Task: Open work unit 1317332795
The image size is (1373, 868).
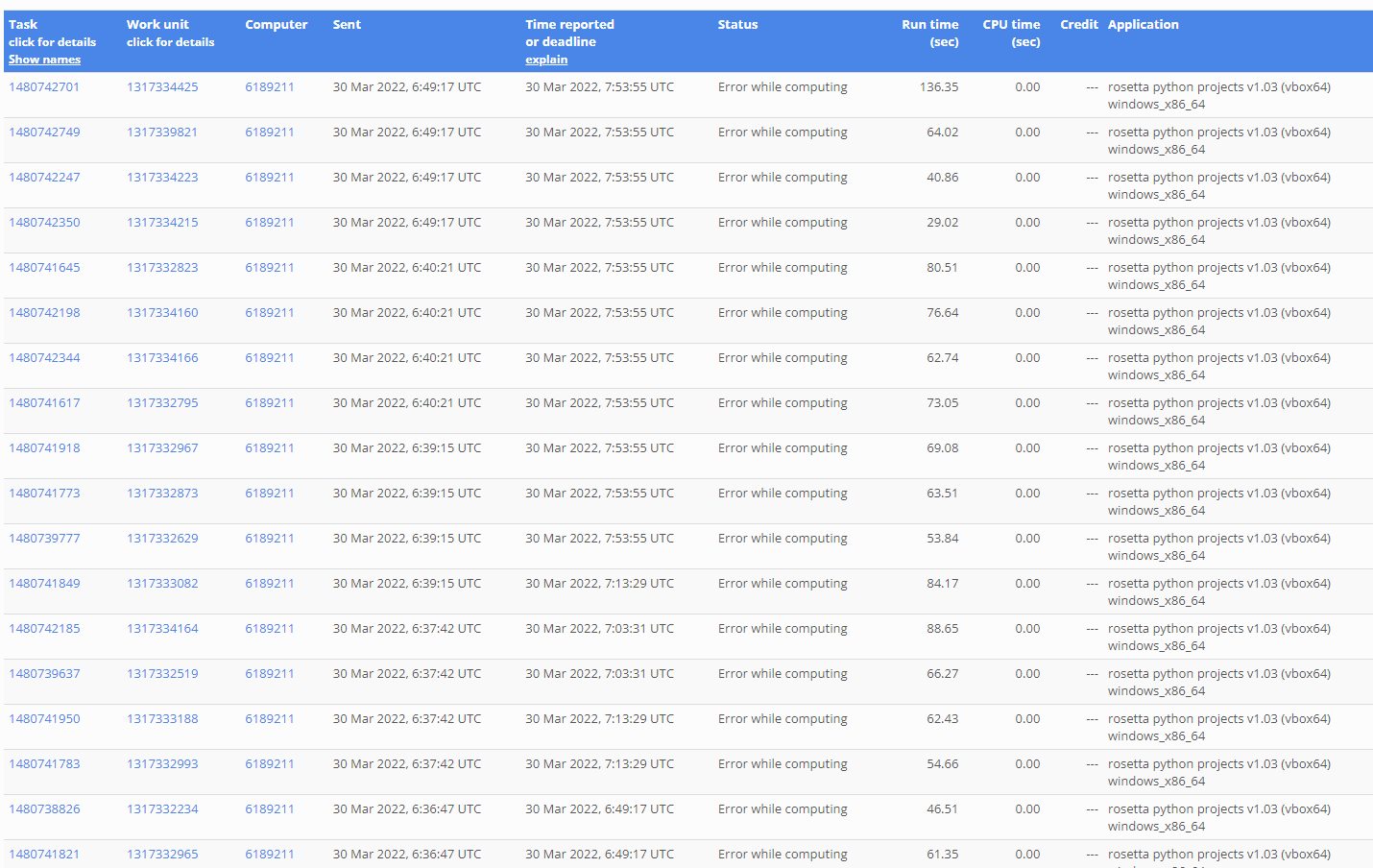Action: (x=162, y=402)
